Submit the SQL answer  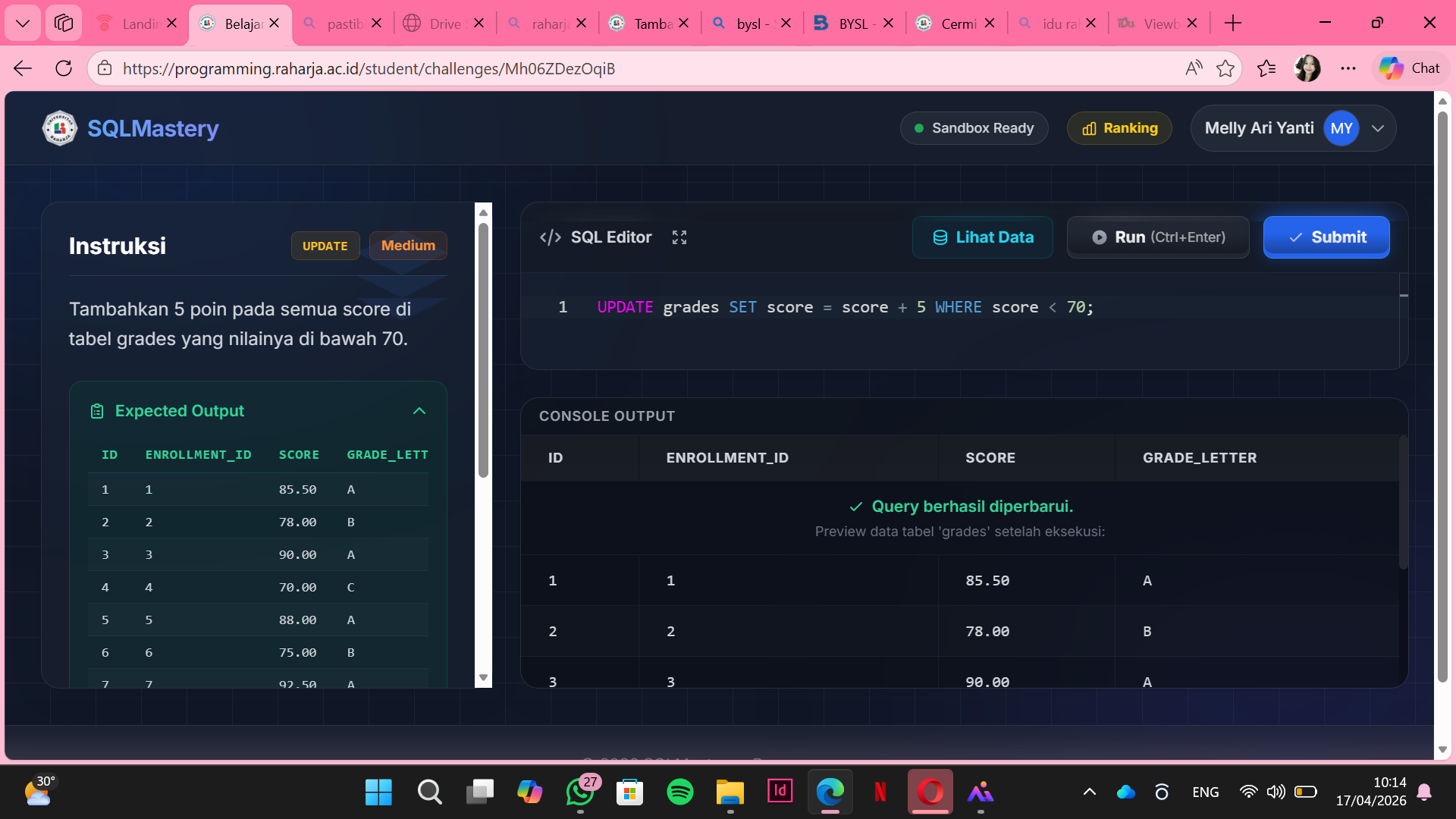(x=1326, y=237)
